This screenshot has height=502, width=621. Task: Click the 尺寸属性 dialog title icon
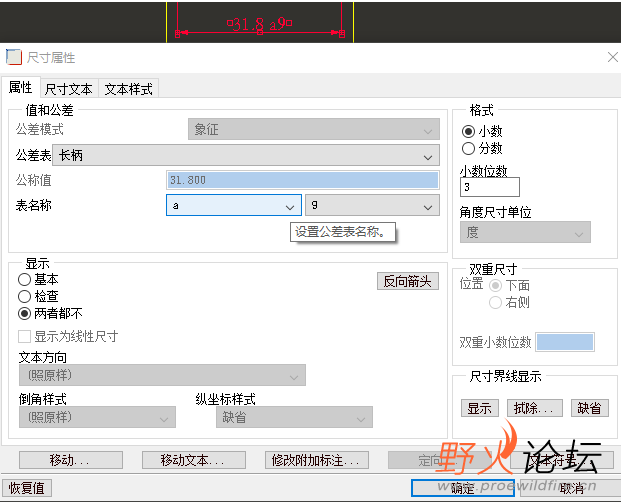14,57
